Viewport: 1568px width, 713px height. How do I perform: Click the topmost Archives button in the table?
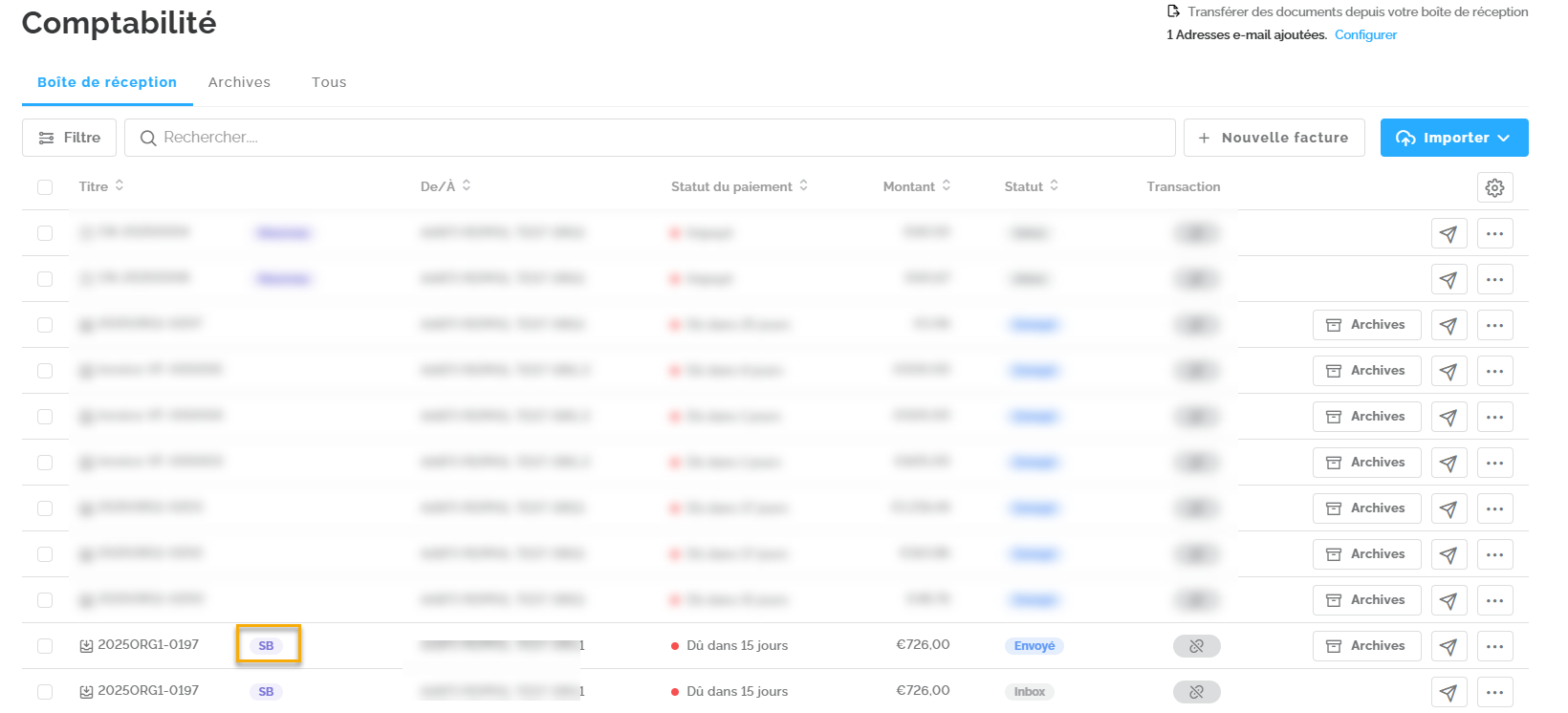coord(1366,325)
